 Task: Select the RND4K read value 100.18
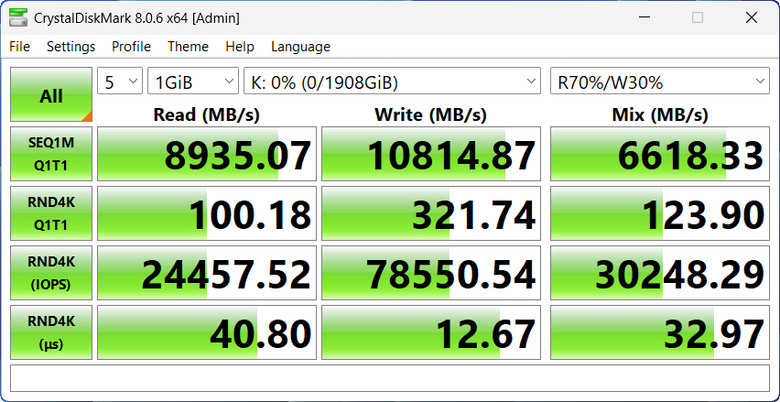[x=206, y=213]
